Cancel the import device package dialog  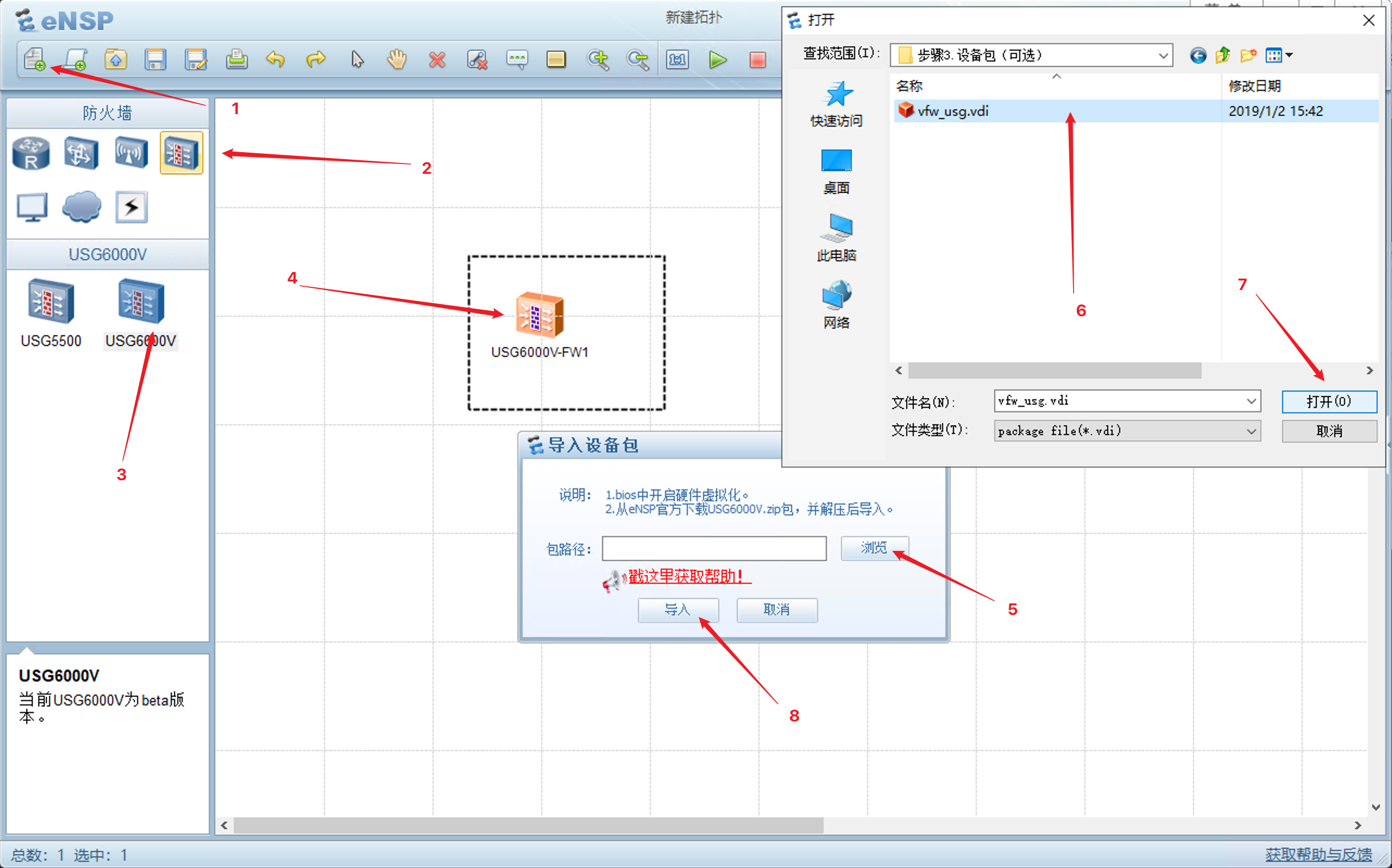coord(777,609)
